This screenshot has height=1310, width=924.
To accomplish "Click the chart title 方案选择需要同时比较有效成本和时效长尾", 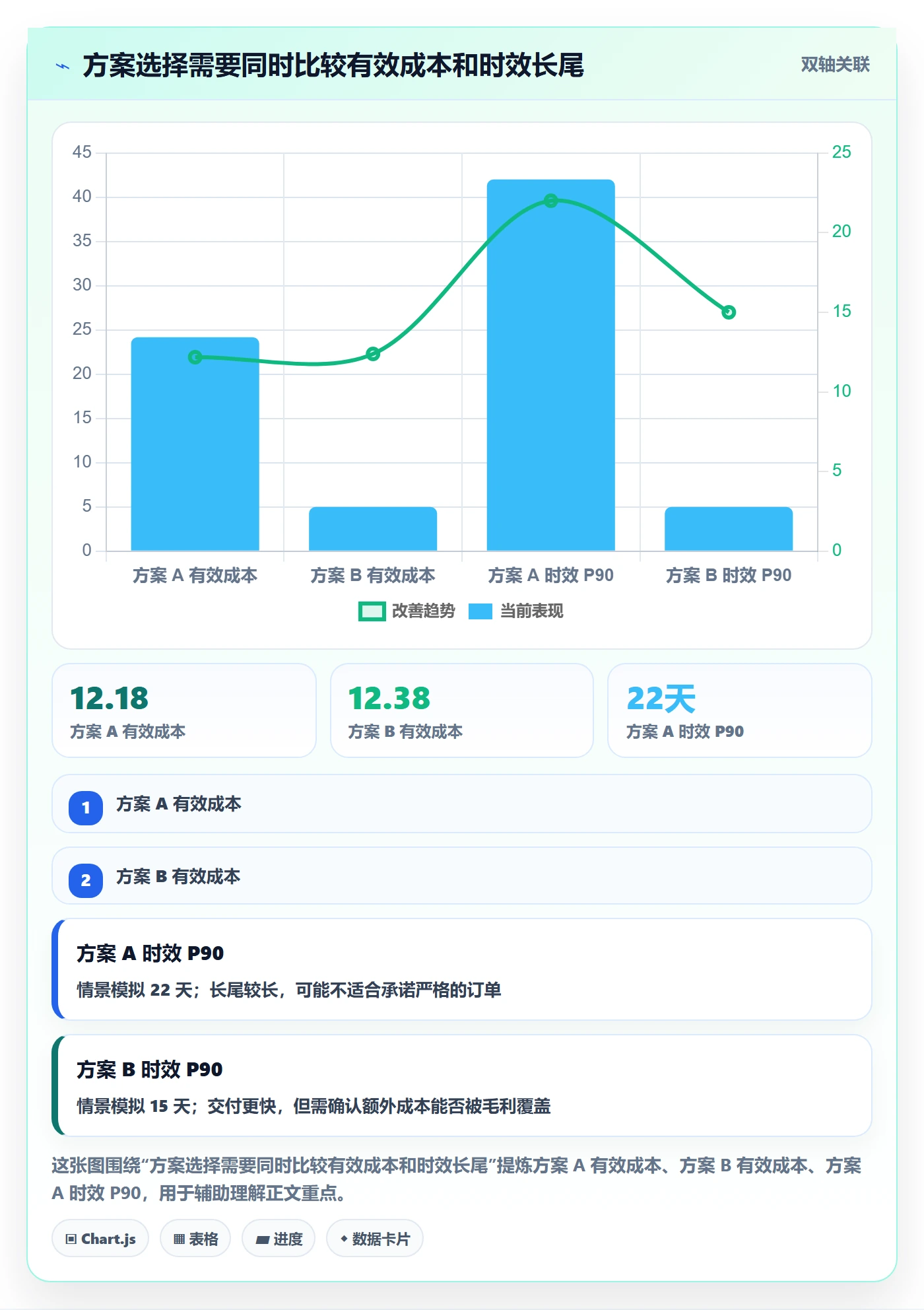I will pyautogui.click(x=333, y=66).
